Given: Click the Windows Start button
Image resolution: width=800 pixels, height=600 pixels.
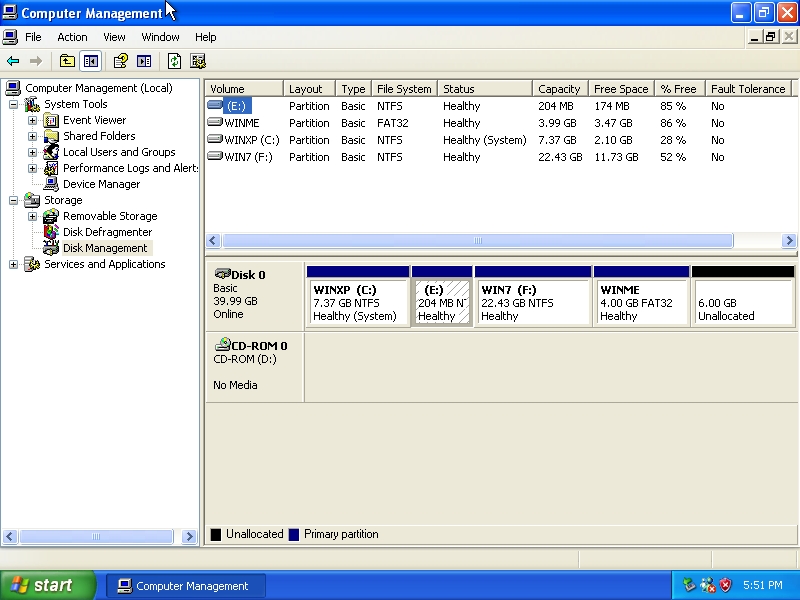Looking at the screenshot, I should point(47,586).
